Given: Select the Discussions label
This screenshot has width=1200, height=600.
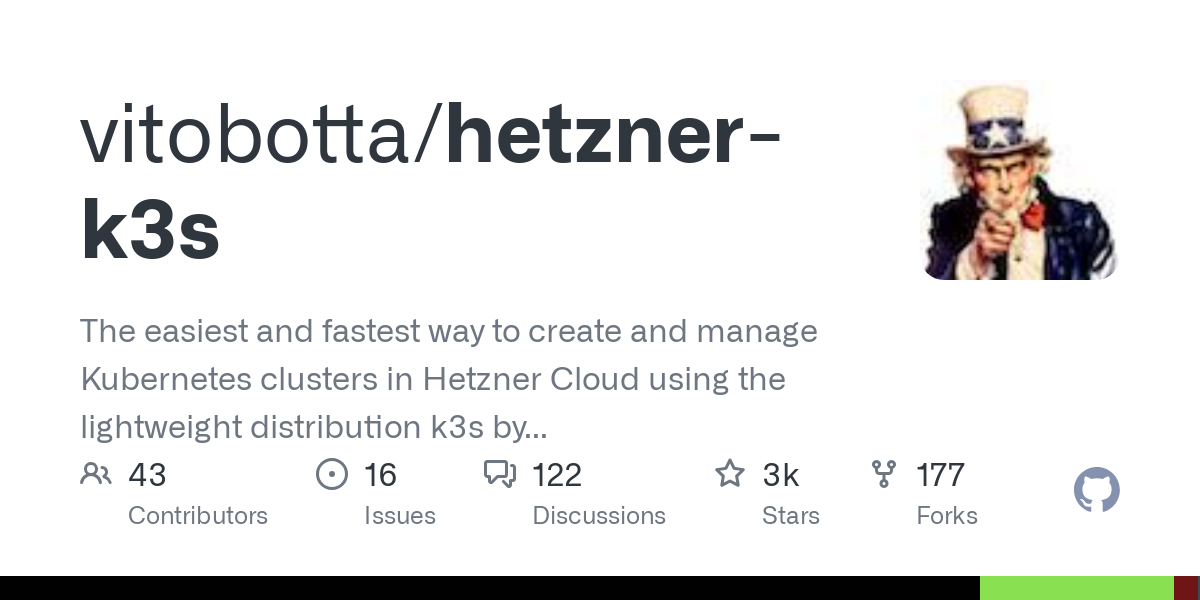Looking at the screenshot, I should pos(599,516).
